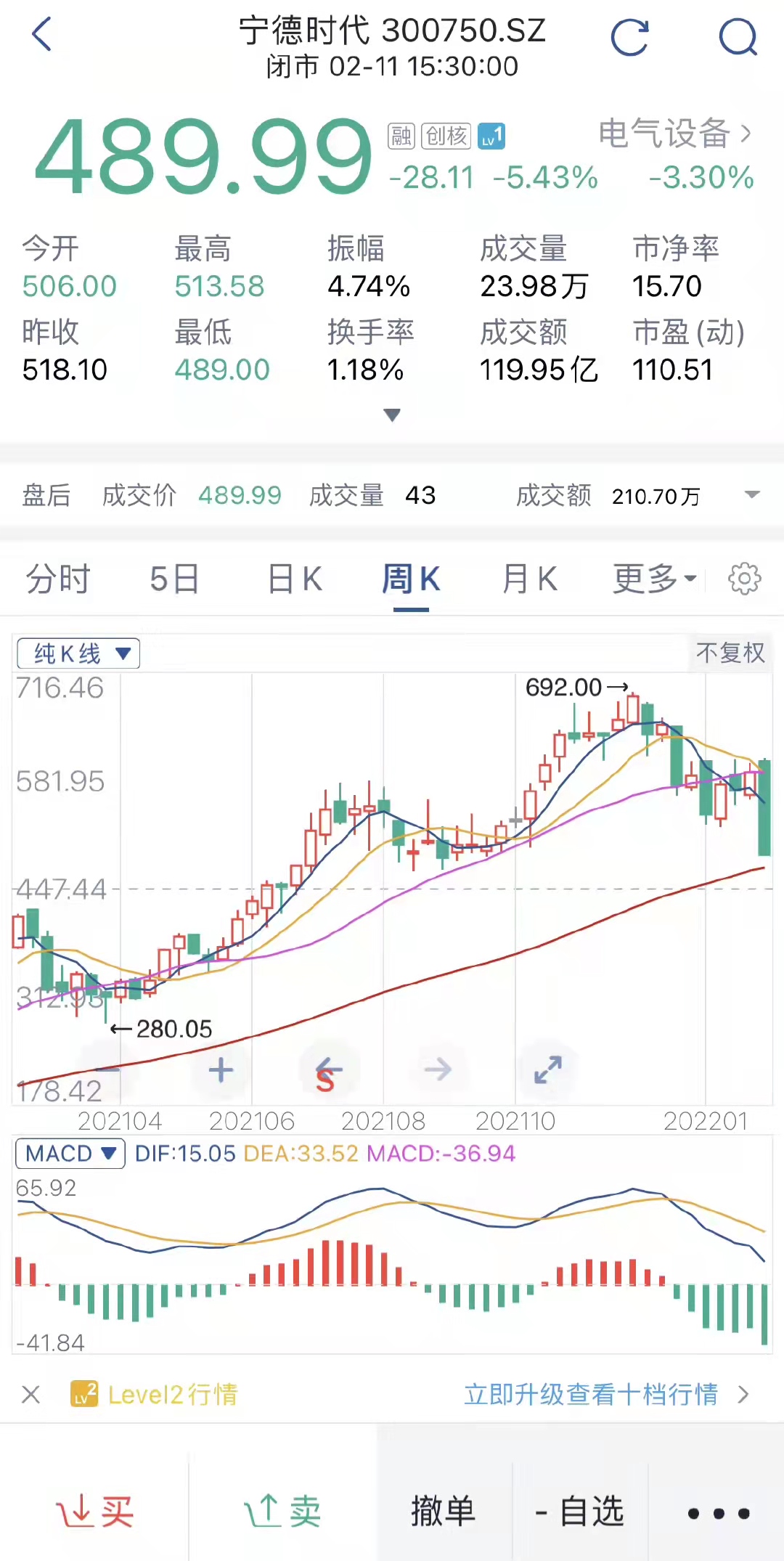Open the MACD indicator dropdown
Image resolution: width=784 pixels, height=1561 pixels.
click(70, 1154)
